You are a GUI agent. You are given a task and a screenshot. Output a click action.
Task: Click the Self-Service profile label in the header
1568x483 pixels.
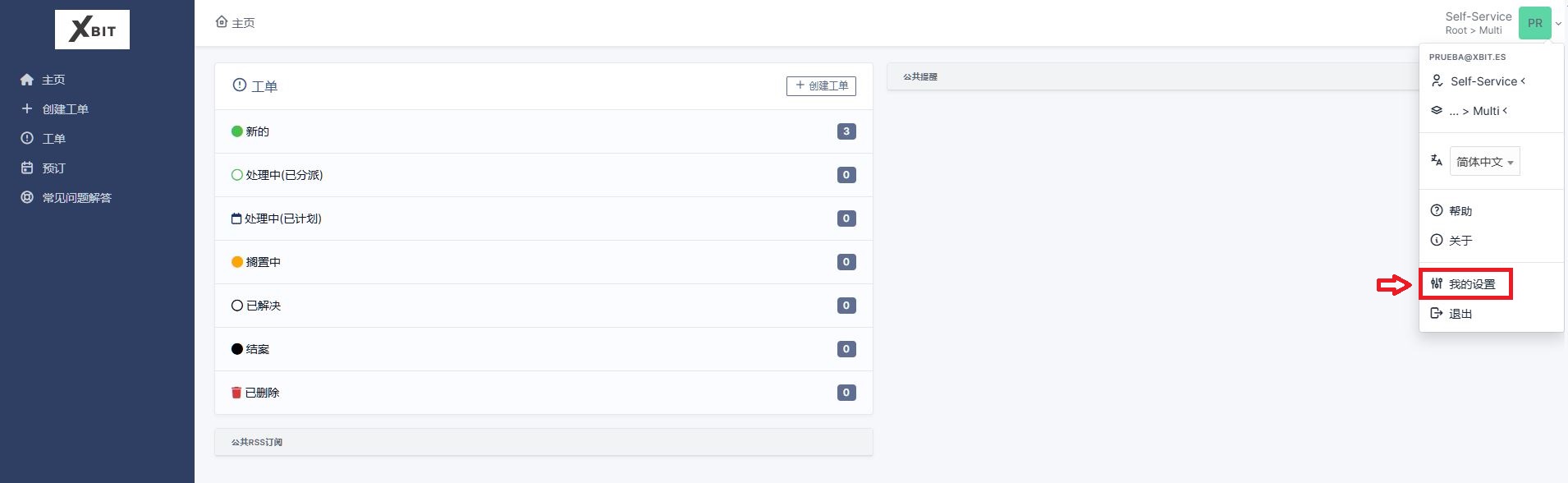tap(1479, 16)
